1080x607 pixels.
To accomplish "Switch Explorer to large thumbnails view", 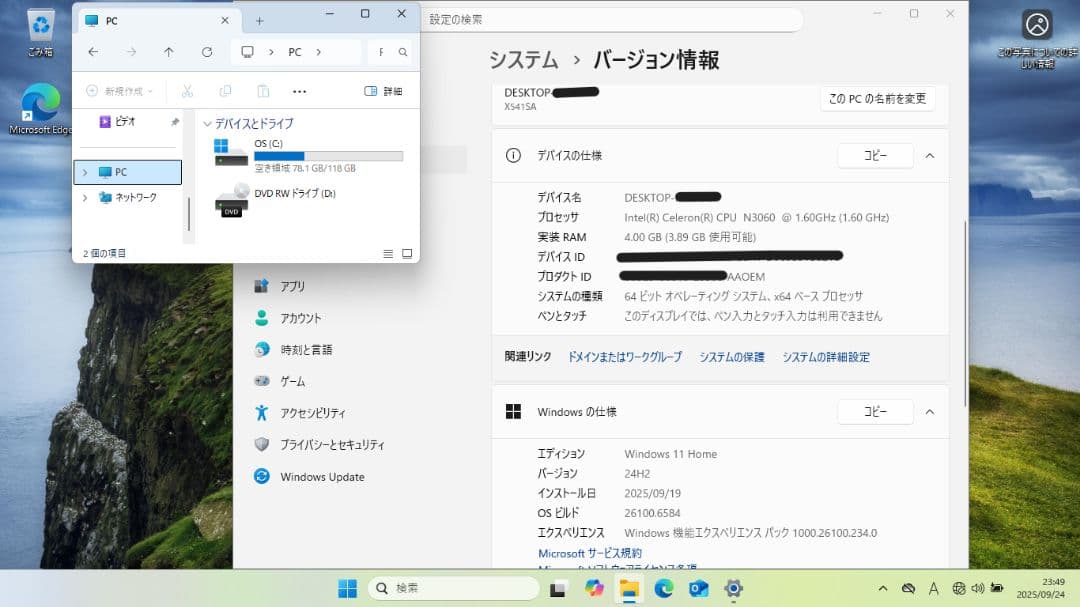I will [x=407, y=254].
